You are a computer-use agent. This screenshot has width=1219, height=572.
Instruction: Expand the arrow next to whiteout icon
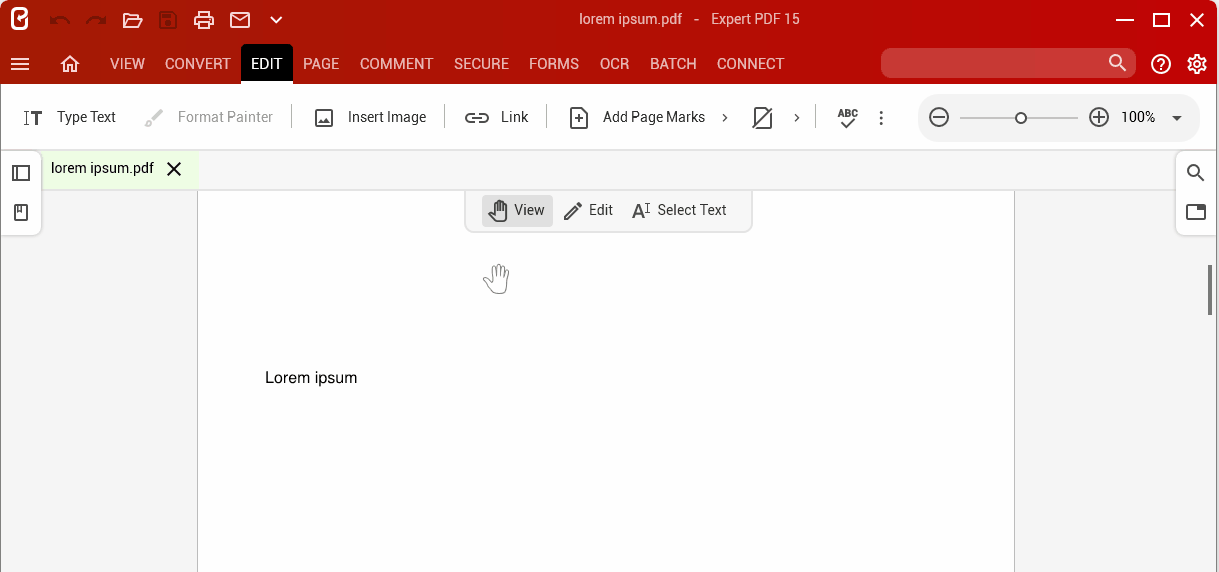(x=797, y=117)
